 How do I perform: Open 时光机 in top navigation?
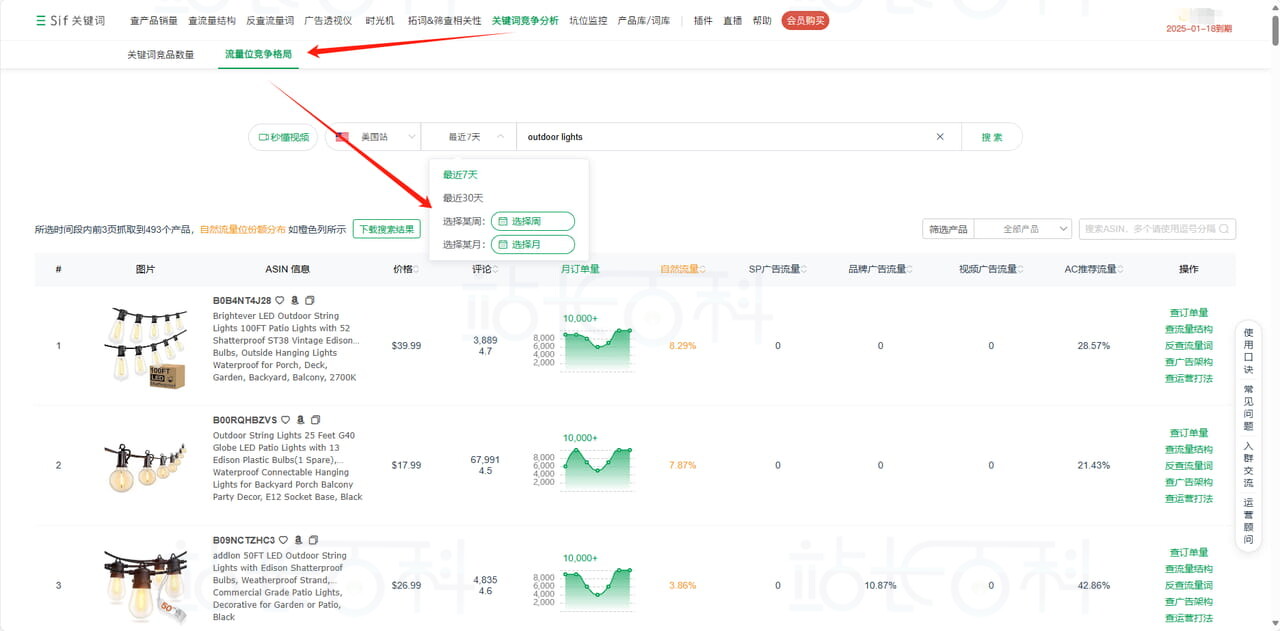click(x=380, y=21)
